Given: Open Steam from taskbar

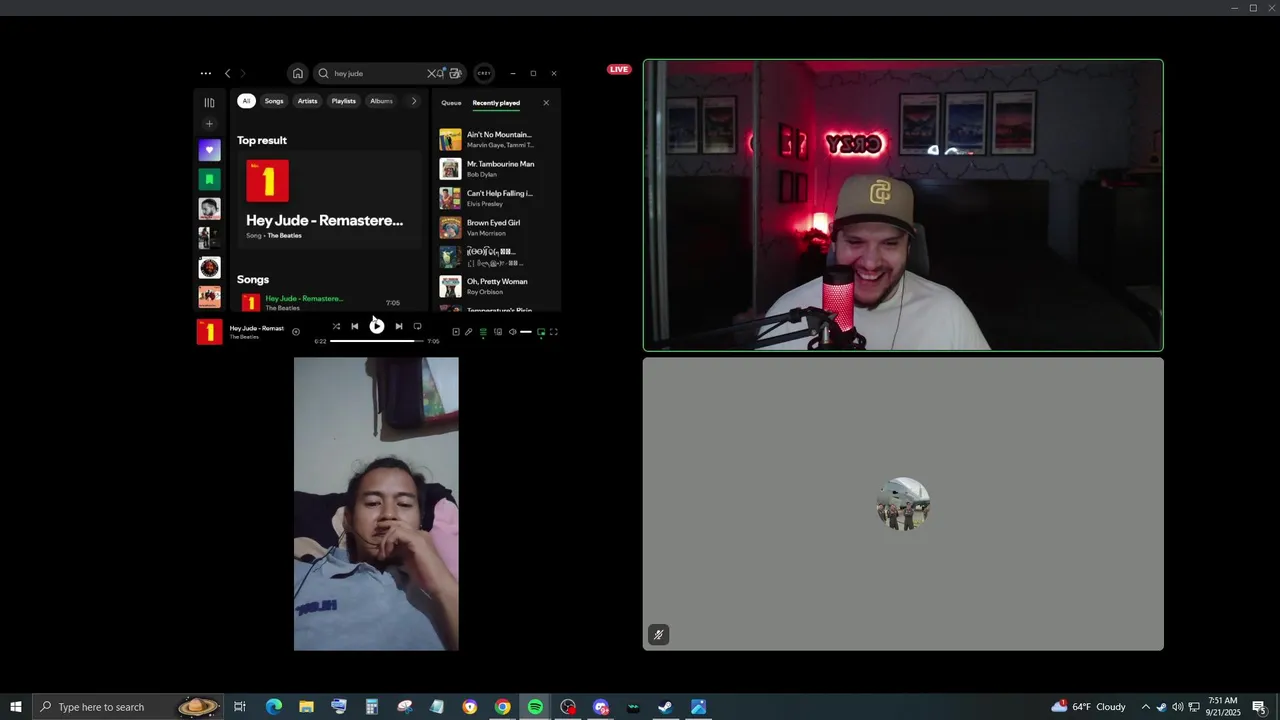Looking at the screenshot, I should point(665,707).
